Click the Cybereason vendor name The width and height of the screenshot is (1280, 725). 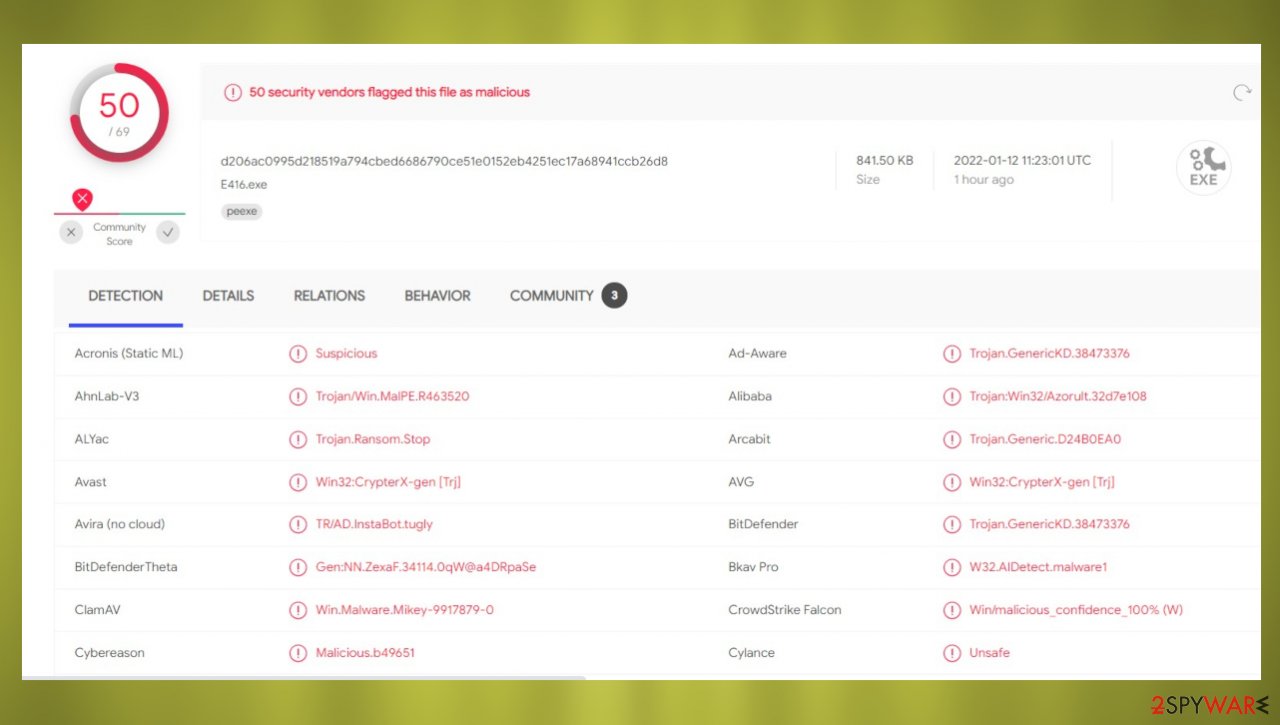coord(110,653)
